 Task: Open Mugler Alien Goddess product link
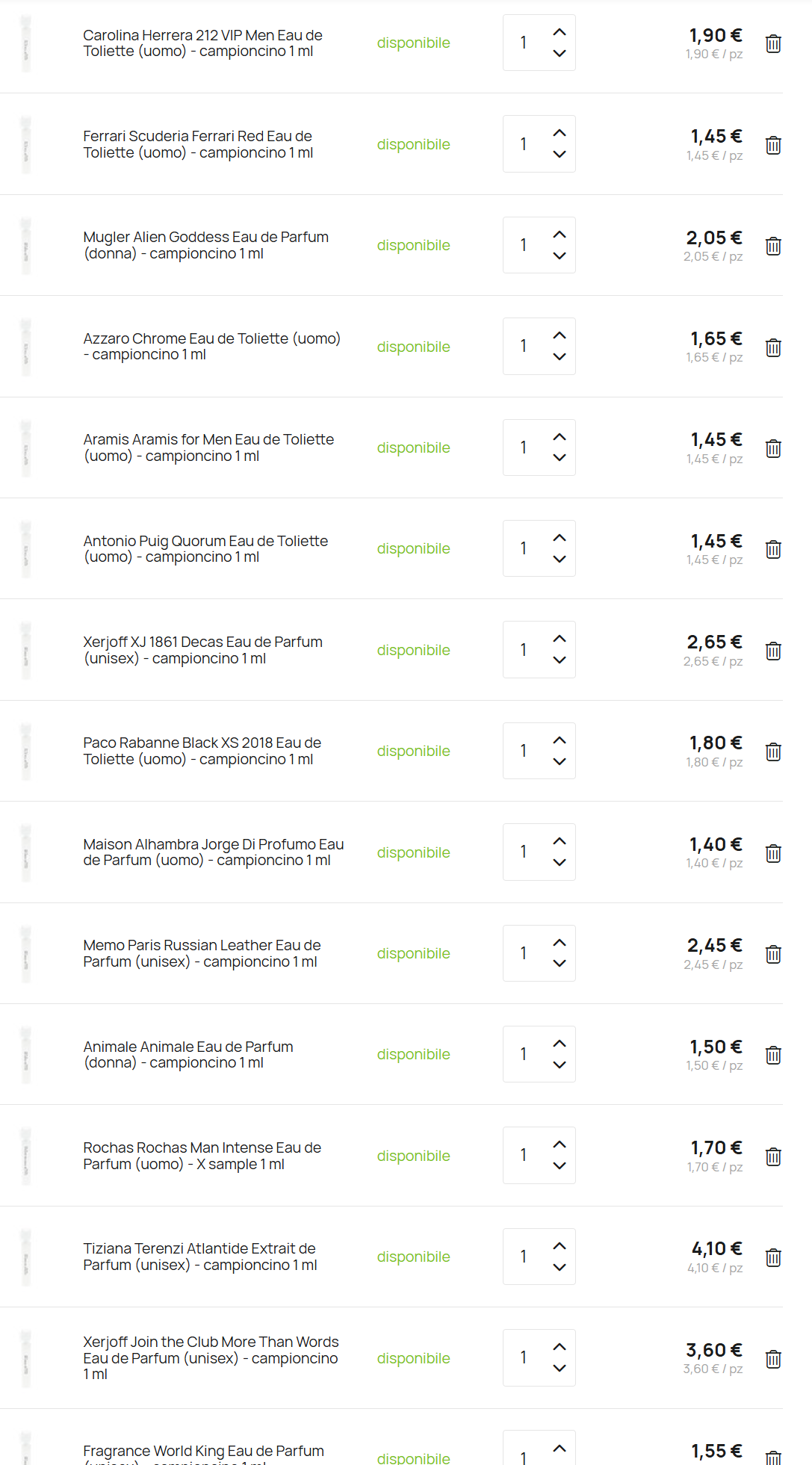coord(206,245)
